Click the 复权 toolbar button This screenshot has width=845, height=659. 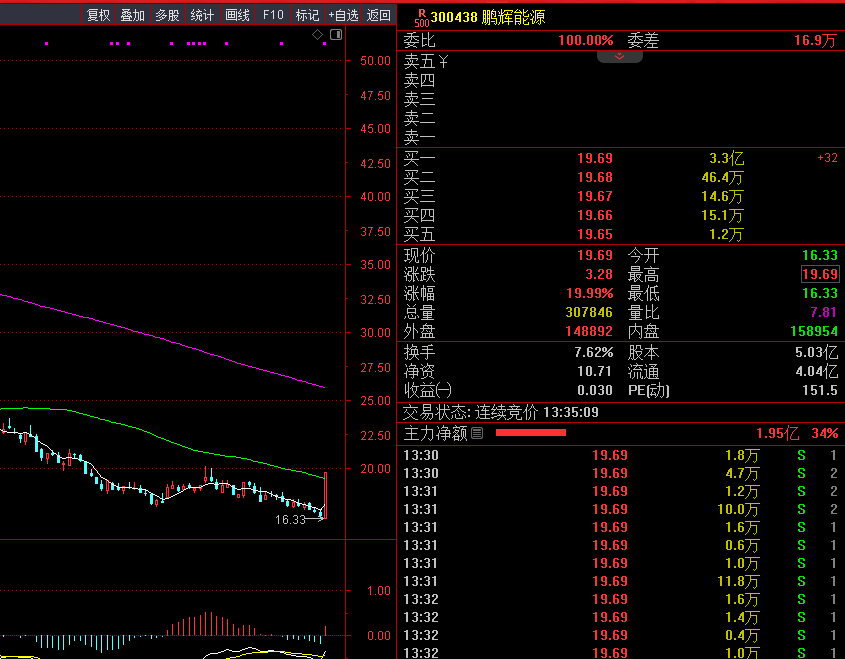[x=98, y=15]
